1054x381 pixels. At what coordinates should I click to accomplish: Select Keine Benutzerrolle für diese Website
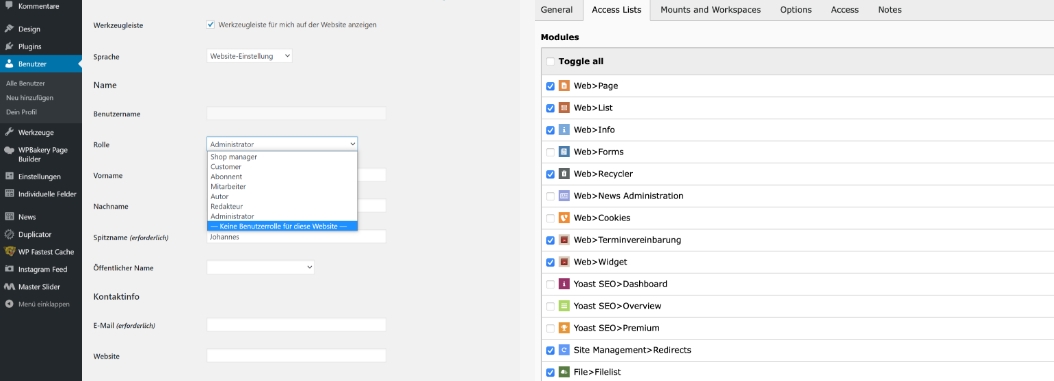point(282,226)
